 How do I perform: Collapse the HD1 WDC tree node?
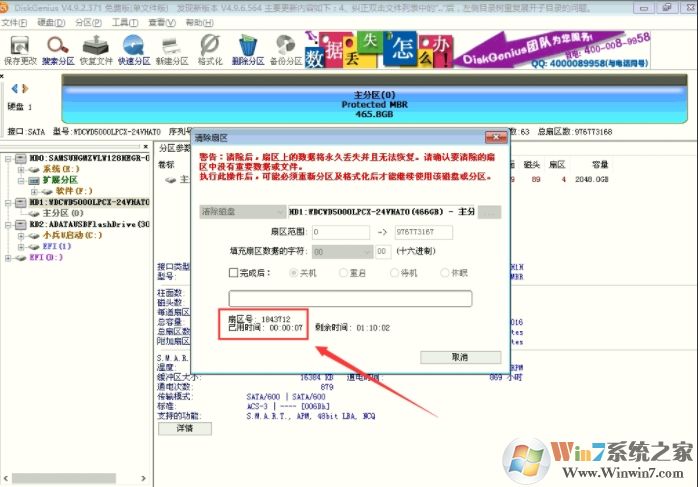click(x=8, y=203)
